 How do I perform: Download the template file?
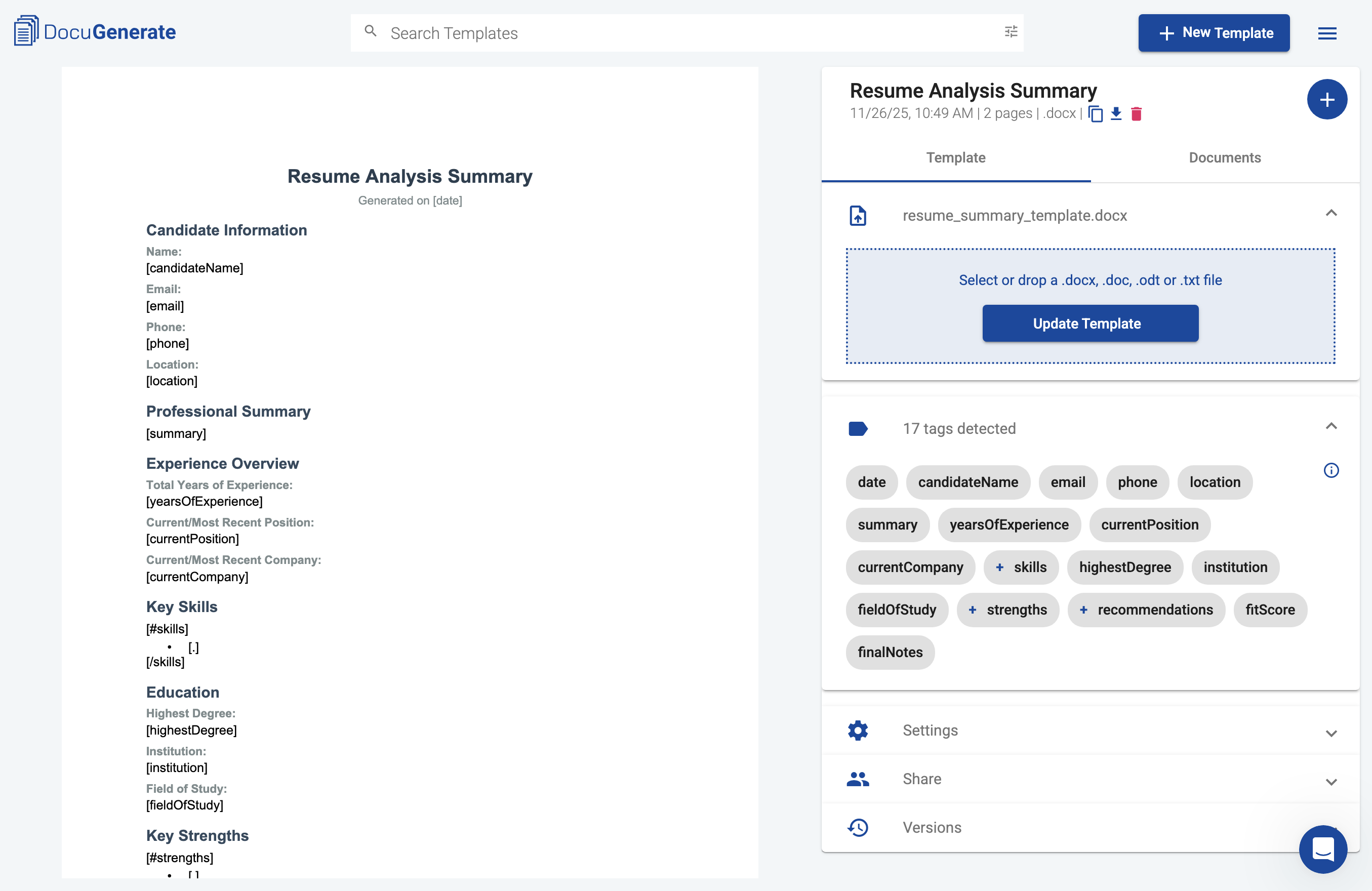pos(1116,113)
